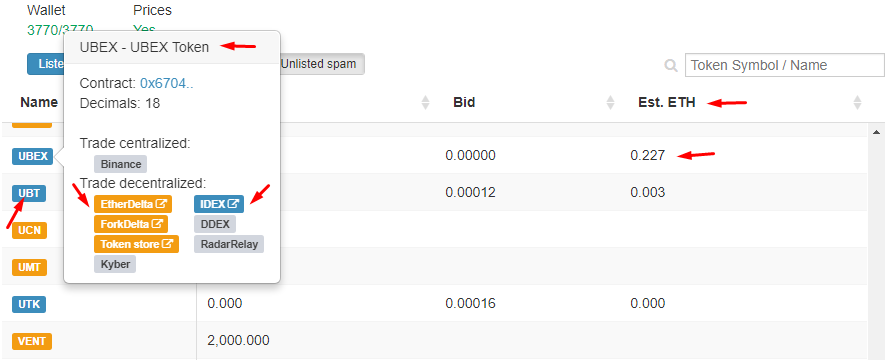Click the UCN token badge
Image resolution: width=890 pixels, height=360 pixels.
[x=30, y=230]
